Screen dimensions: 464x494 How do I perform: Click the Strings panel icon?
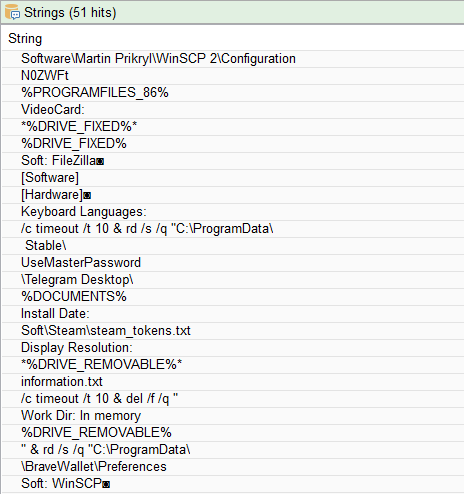[12, 12]
